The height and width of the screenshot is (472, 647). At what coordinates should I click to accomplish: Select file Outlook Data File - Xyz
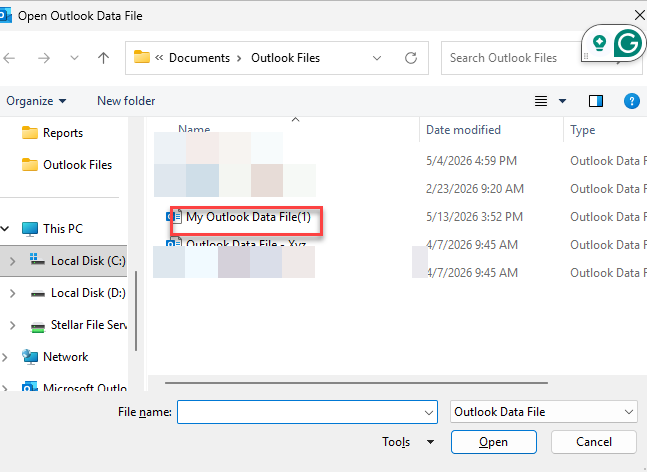pos(246,243)
